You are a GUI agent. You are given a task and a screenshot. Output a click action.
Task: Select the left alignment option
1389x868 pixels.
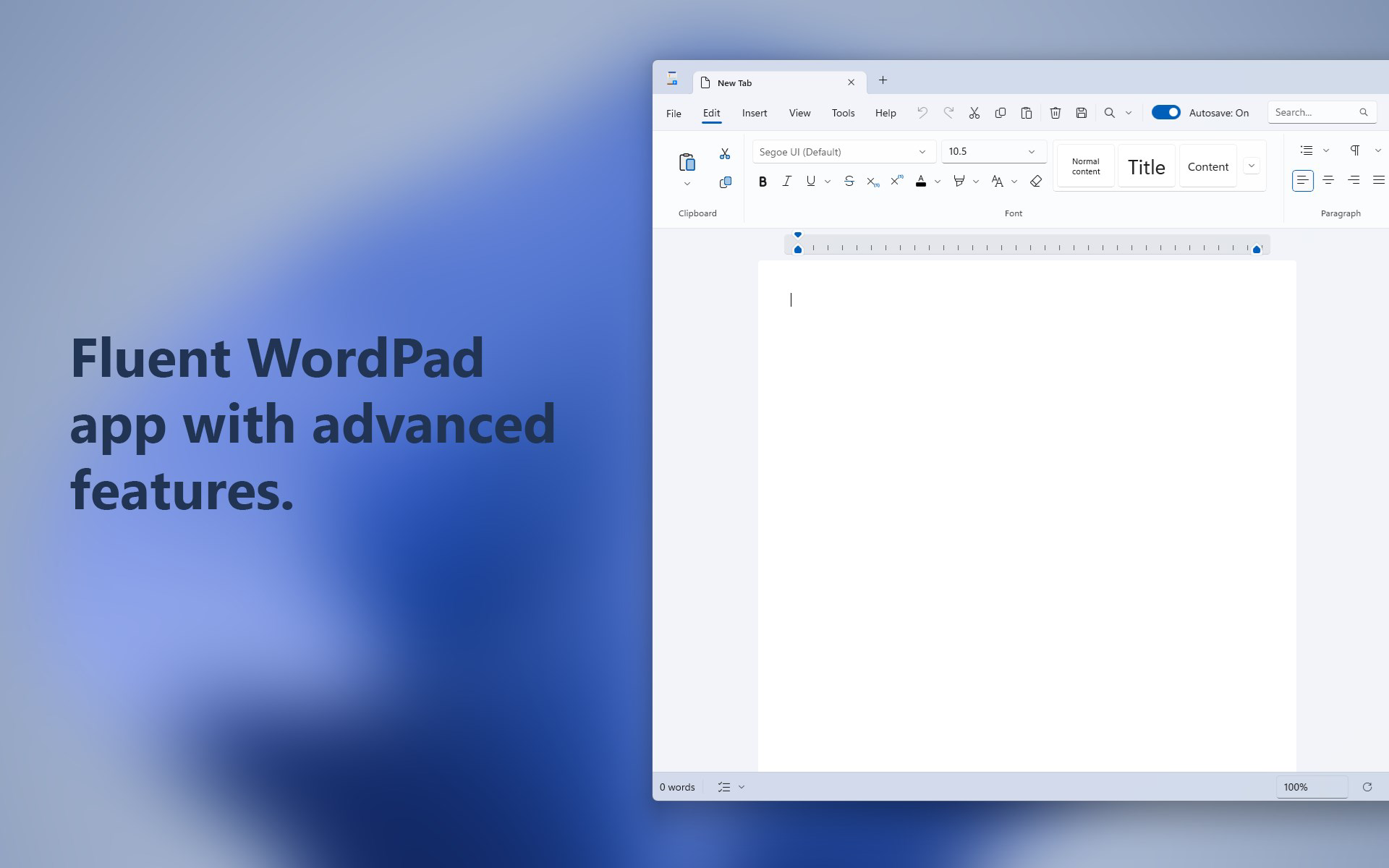1303,180
